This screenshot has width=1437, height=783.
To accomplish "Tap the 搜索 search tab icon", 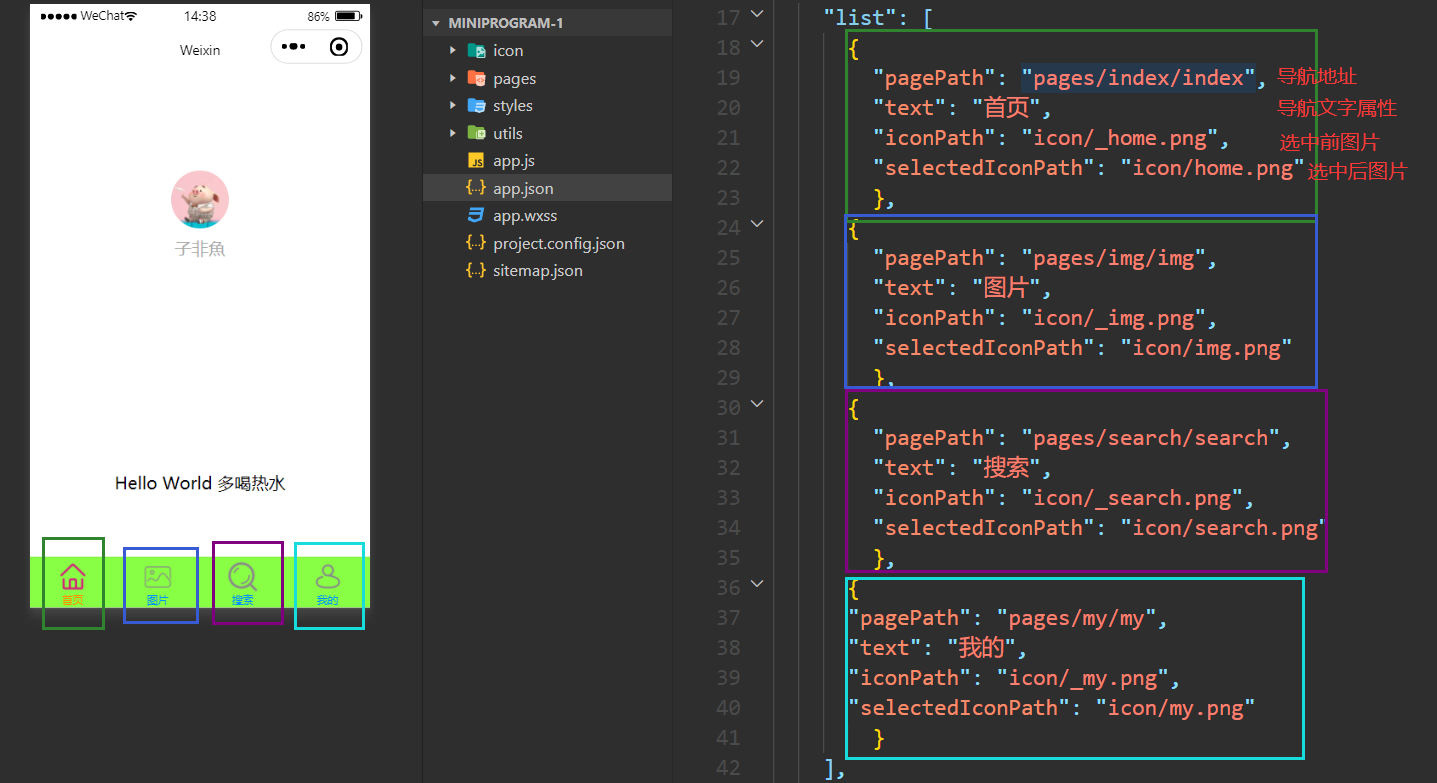I will [242, 577].
